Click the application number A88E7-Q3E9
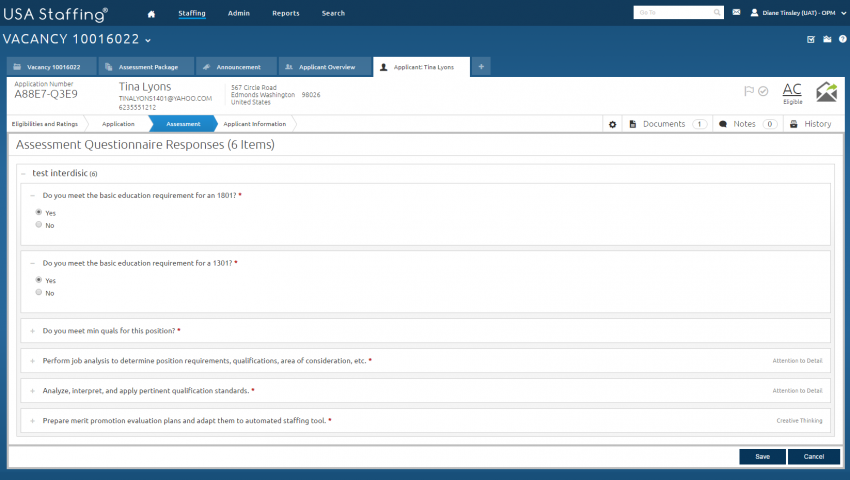Viewport: 850px width, 480px height. [46, 94]
